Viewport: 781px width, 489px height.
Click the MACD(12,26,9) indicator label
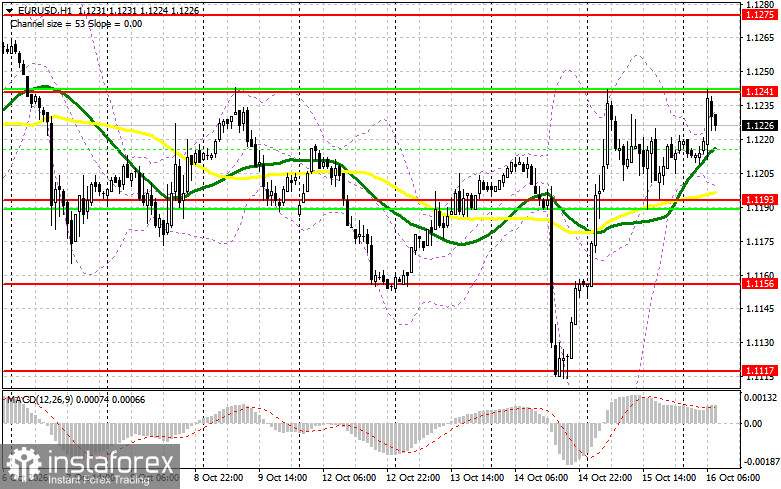(41, 400)
